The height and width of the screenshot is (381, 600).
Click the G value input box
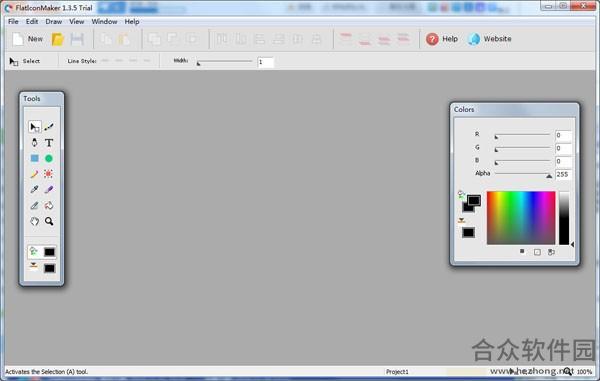pos(563,148)
